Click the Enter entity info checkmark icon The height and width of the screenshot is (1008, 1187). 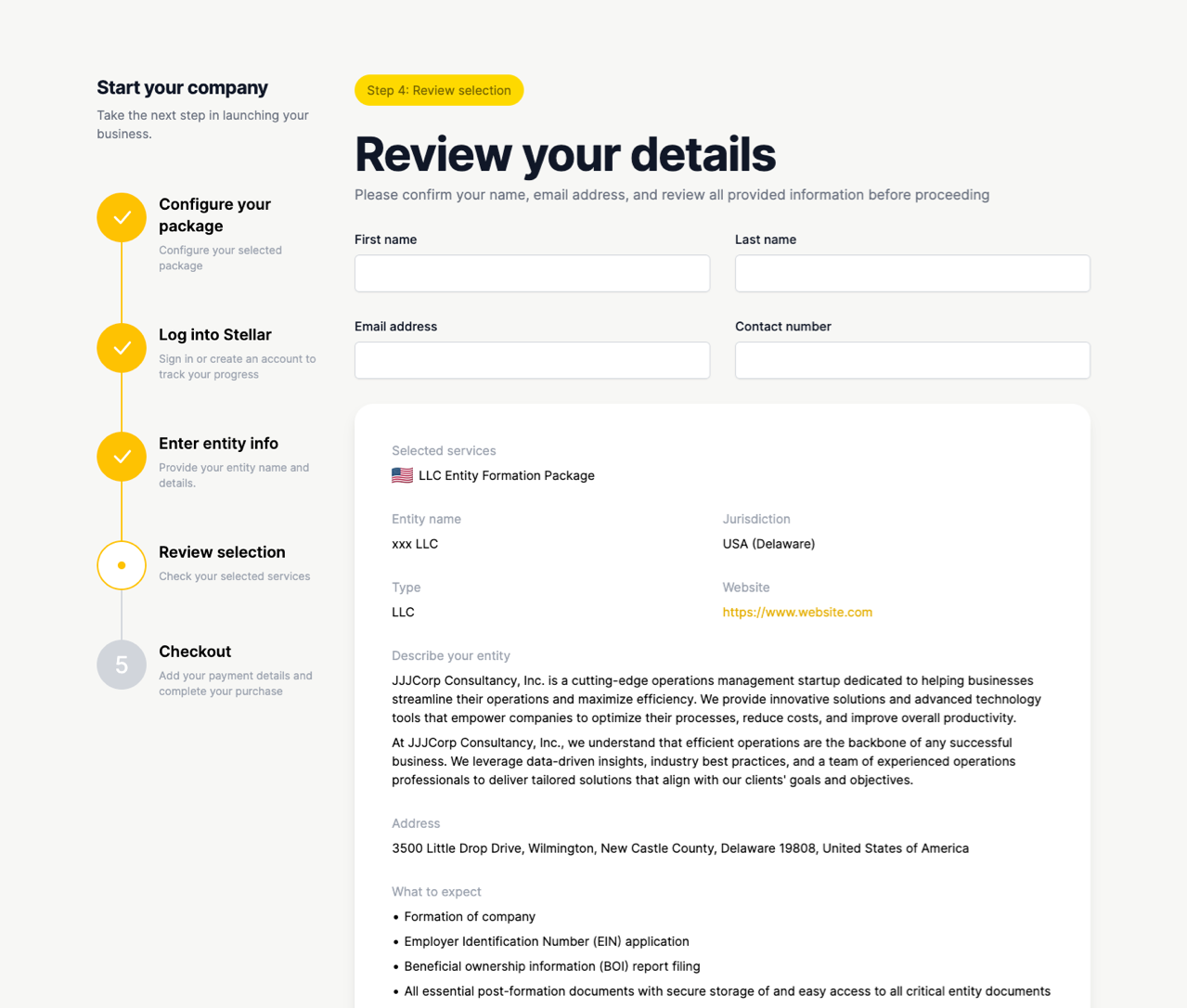122,457
